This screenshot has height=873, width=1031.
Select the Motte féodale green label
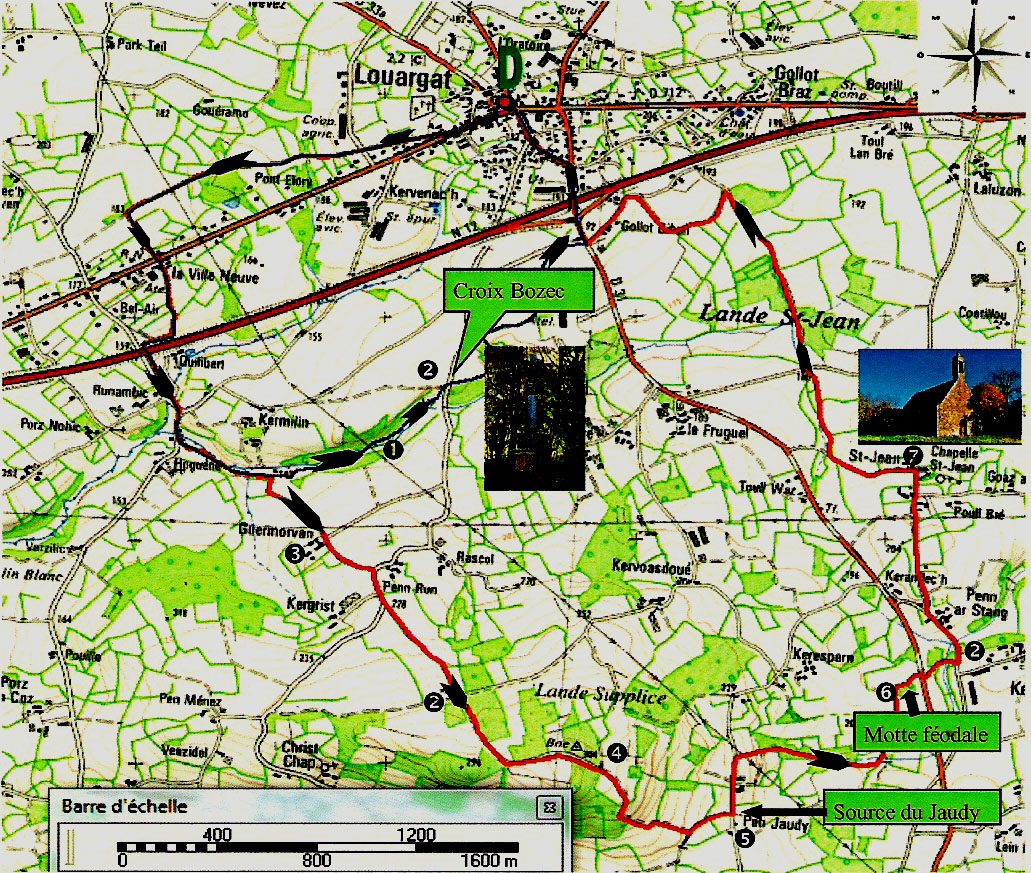pos(926,735)
